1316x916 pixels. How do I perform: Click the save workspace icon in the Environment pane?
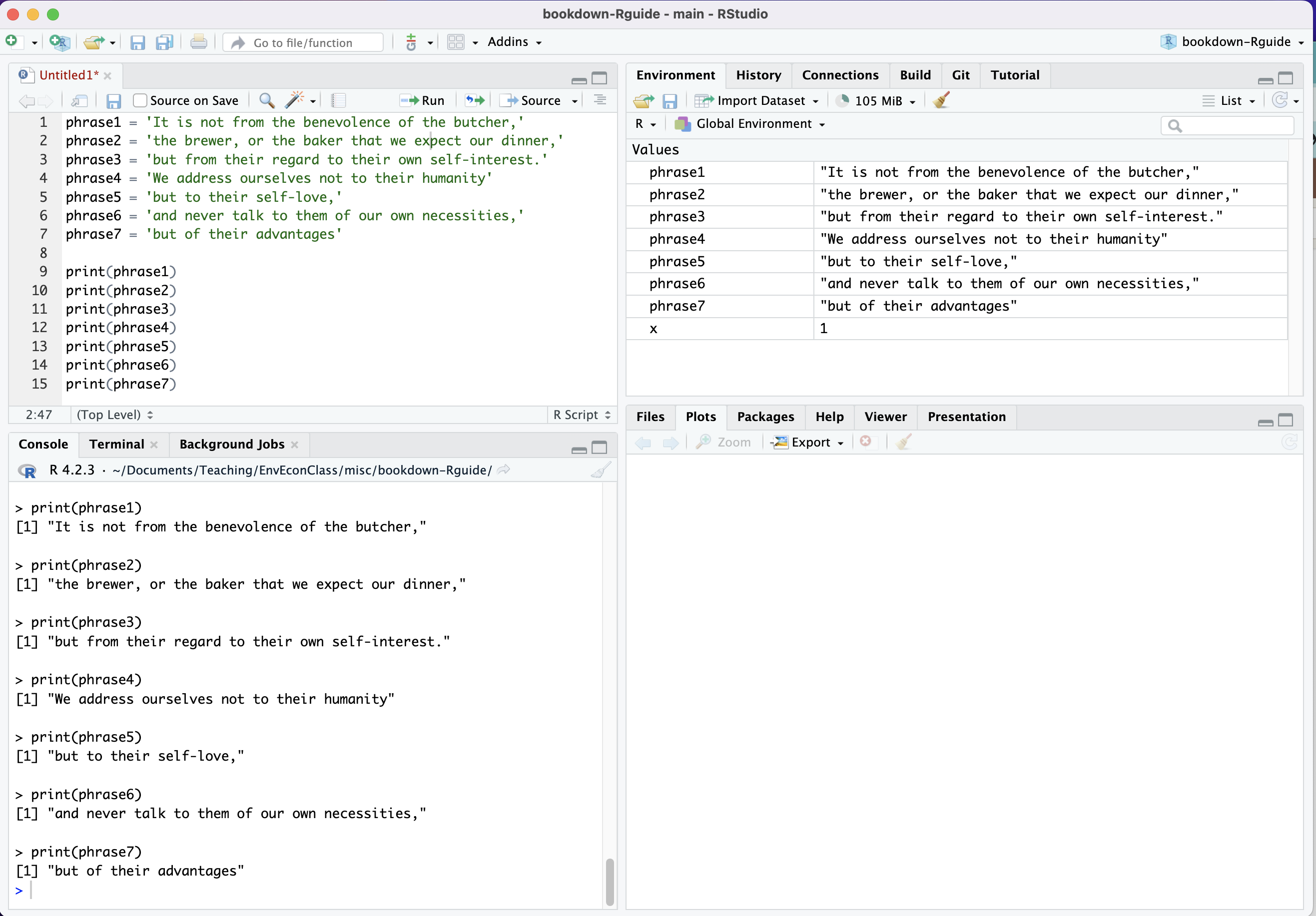[669, 101]
